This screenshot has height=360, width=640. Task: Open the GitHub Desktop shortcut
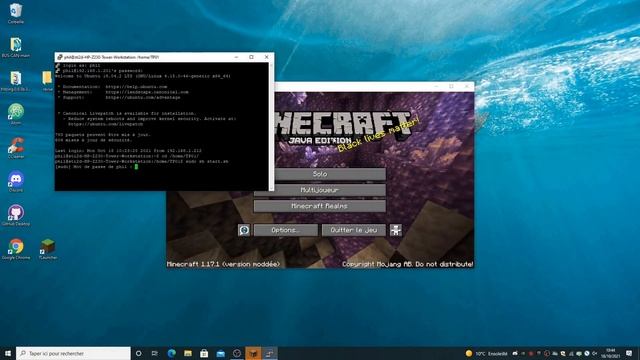pyautogui.click(x=16, y=215)
